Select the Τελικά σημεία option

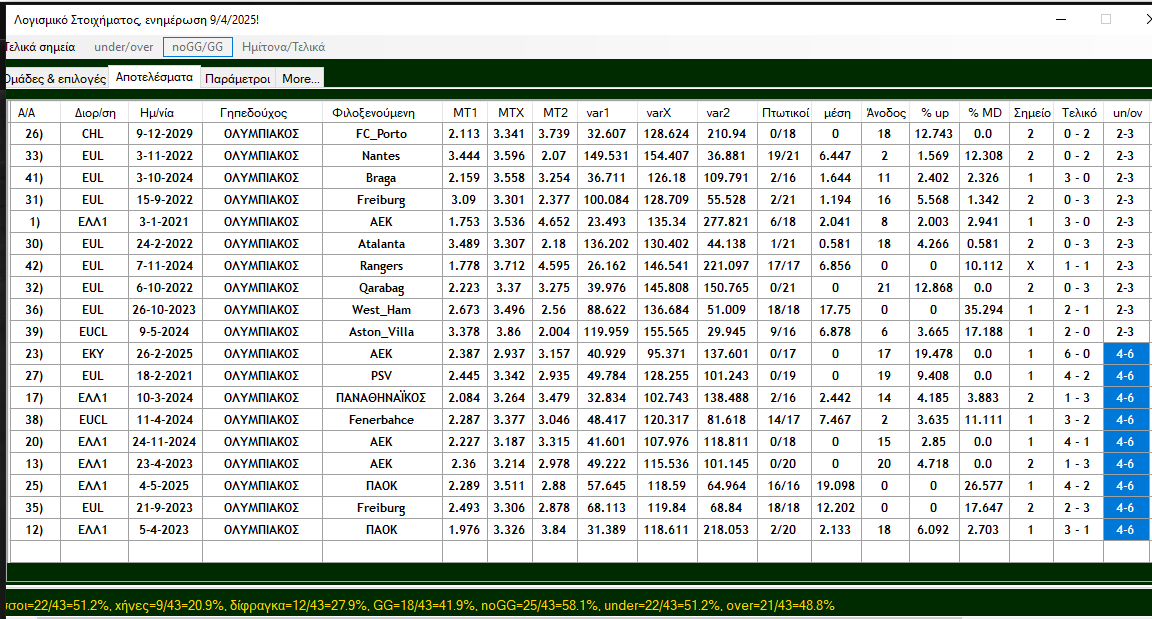[40, 47]
